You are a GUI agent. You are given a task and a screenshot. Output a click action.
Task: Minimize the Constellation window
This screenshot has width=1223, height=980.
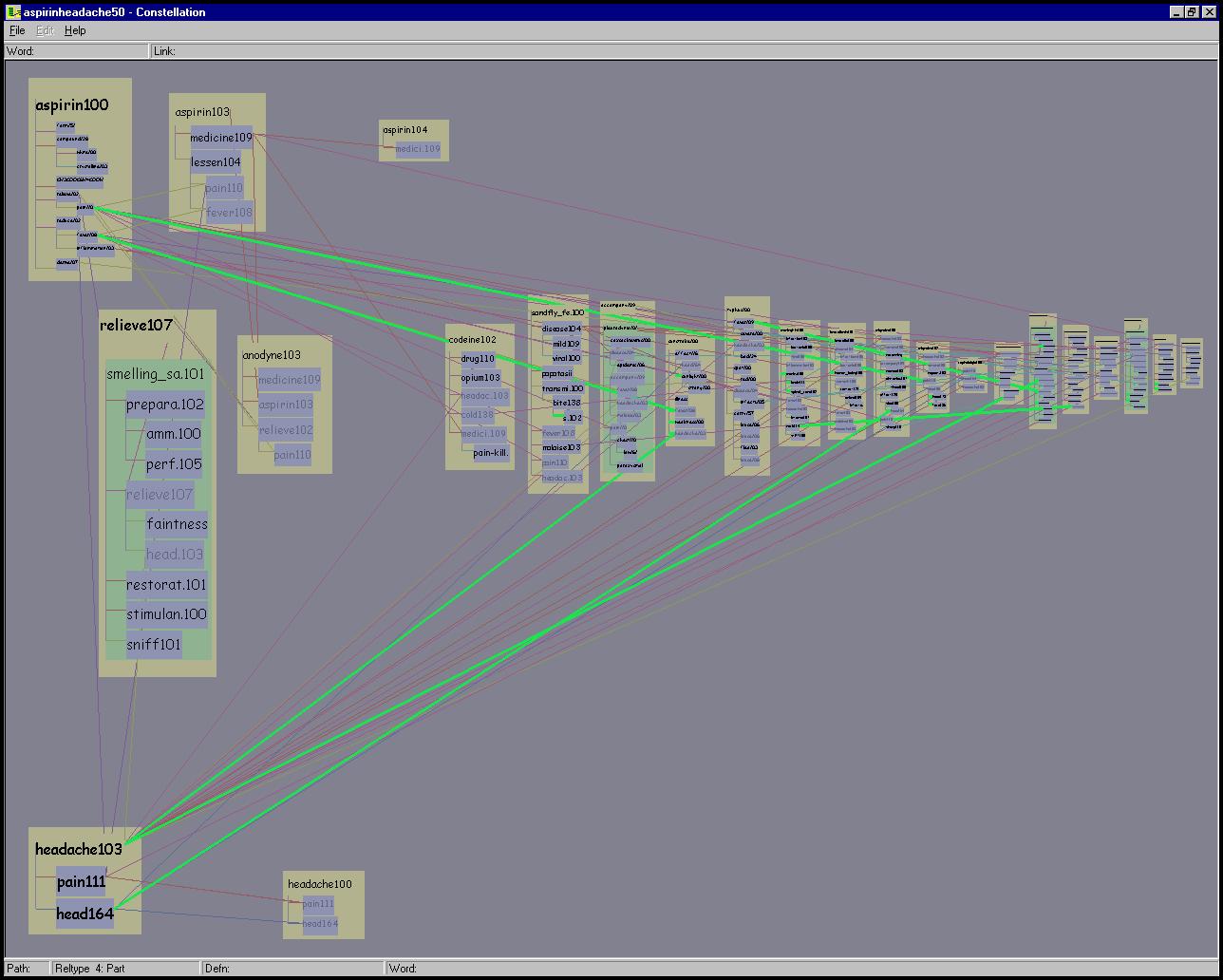(1176, 12)
